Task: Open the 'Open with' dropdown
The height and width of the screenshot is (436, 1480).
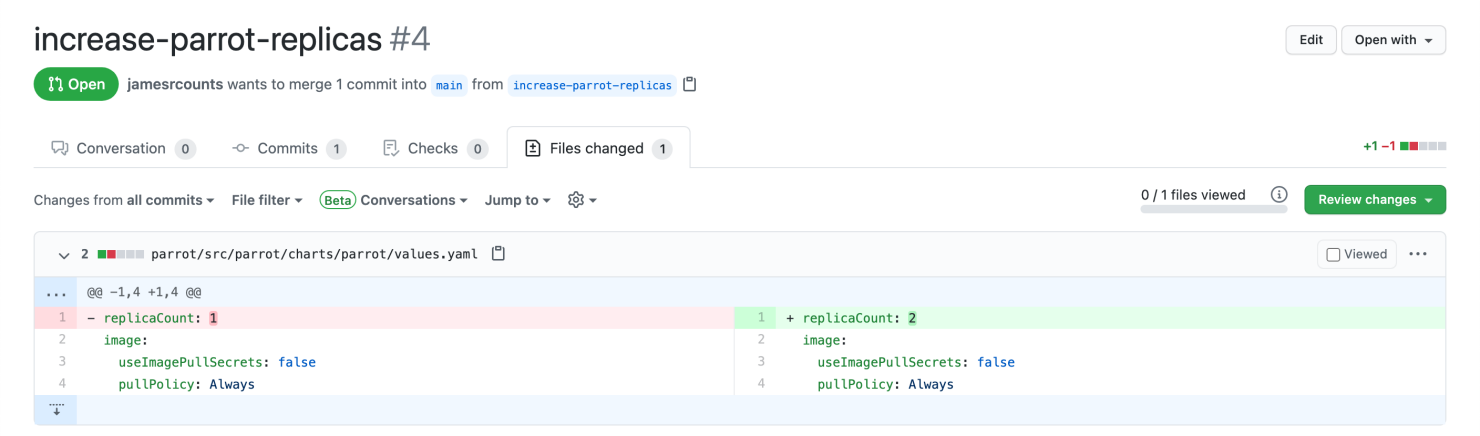Action: click(1393, 40)
